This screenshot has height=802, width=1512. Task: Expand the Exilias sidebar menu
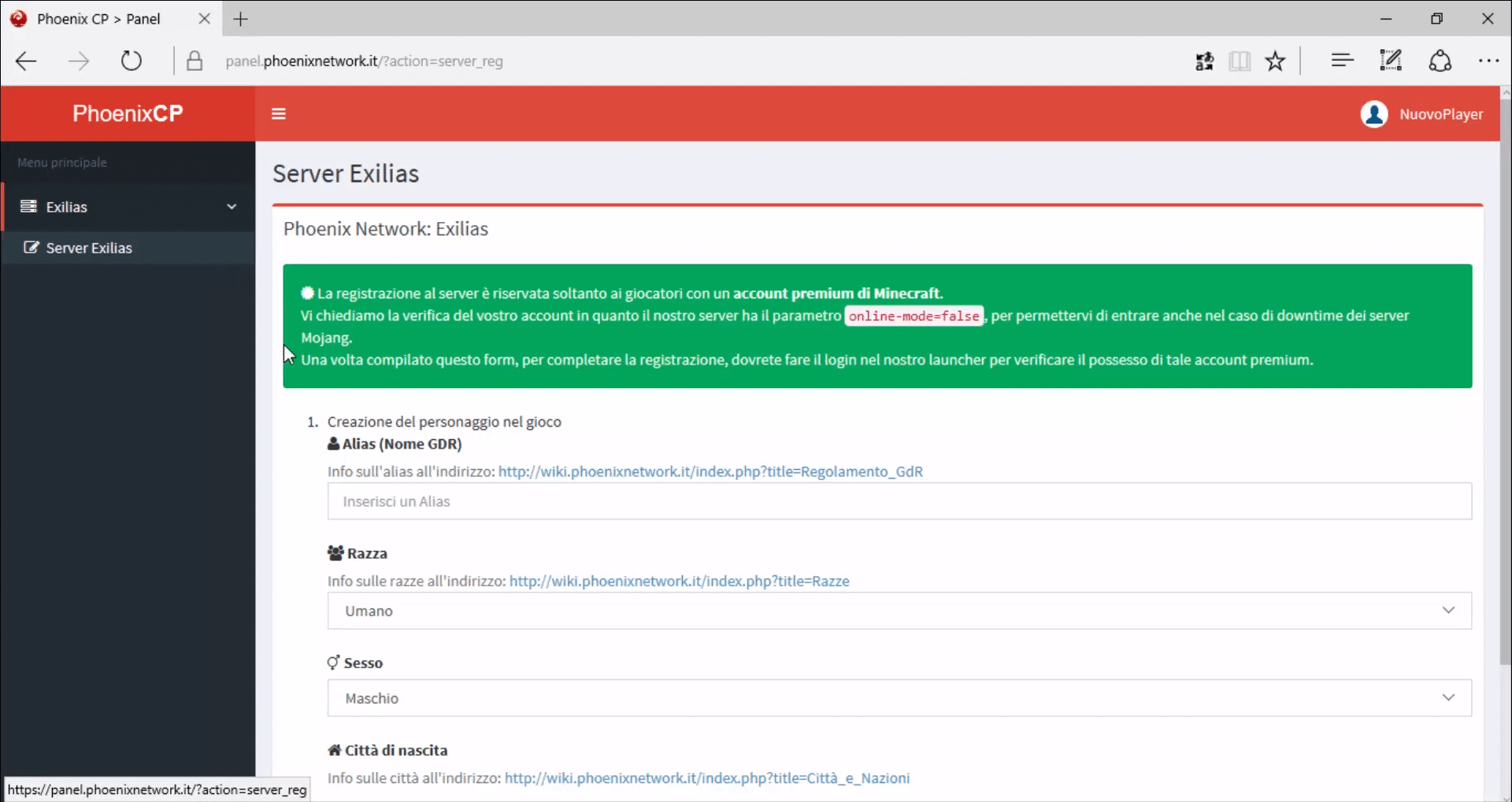[128, 207]
